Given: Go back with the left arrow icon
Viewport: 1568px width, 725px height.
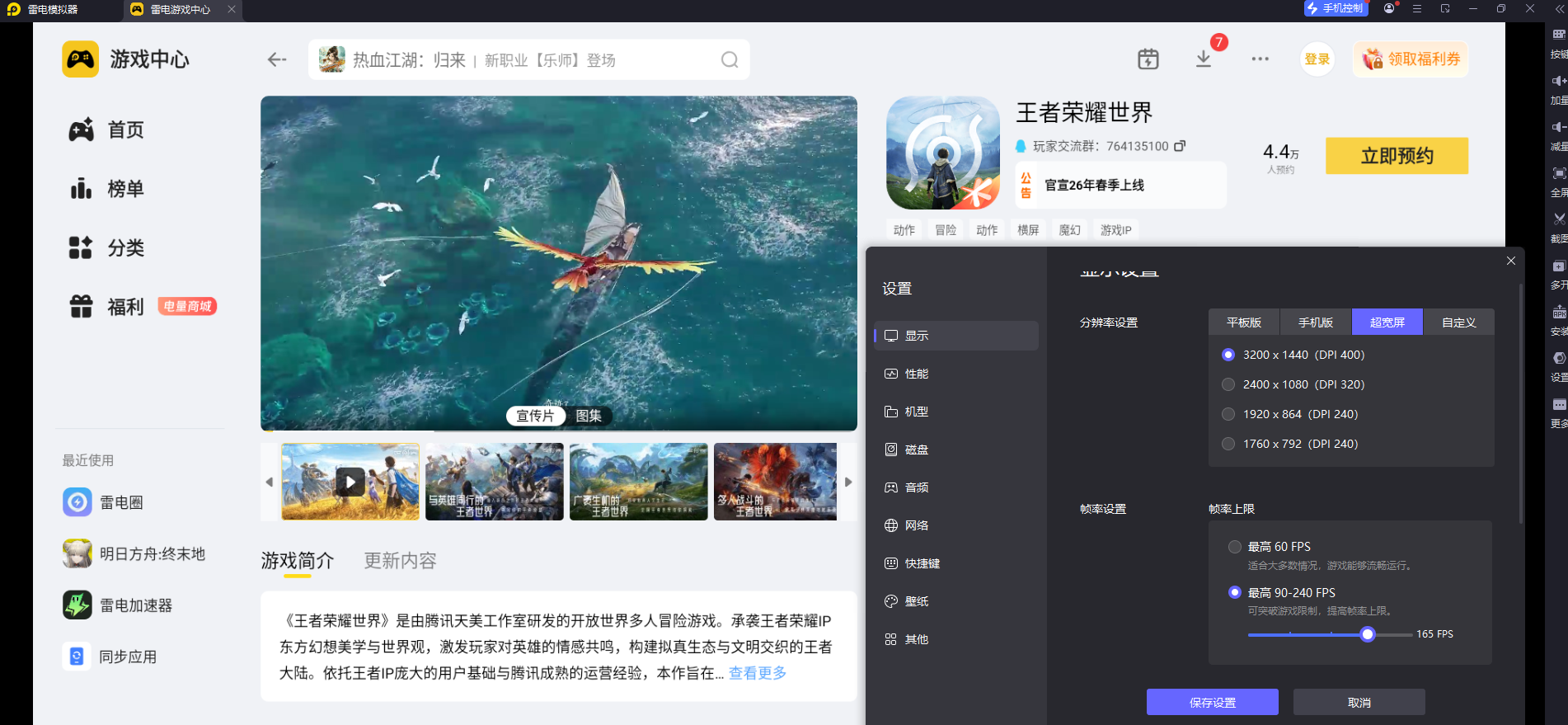Looking at the screenshot, I should click(x=277, y=59).
